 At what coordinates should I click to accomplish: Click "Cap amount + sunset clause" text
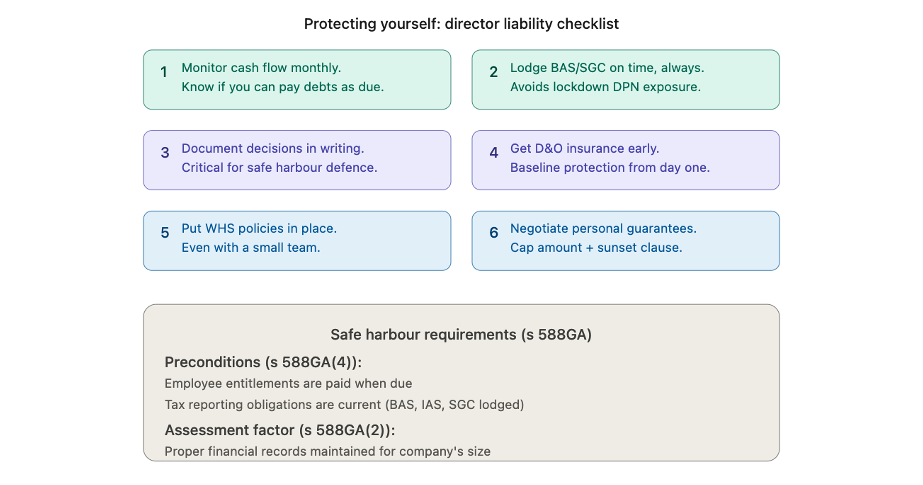coord(596,248)
